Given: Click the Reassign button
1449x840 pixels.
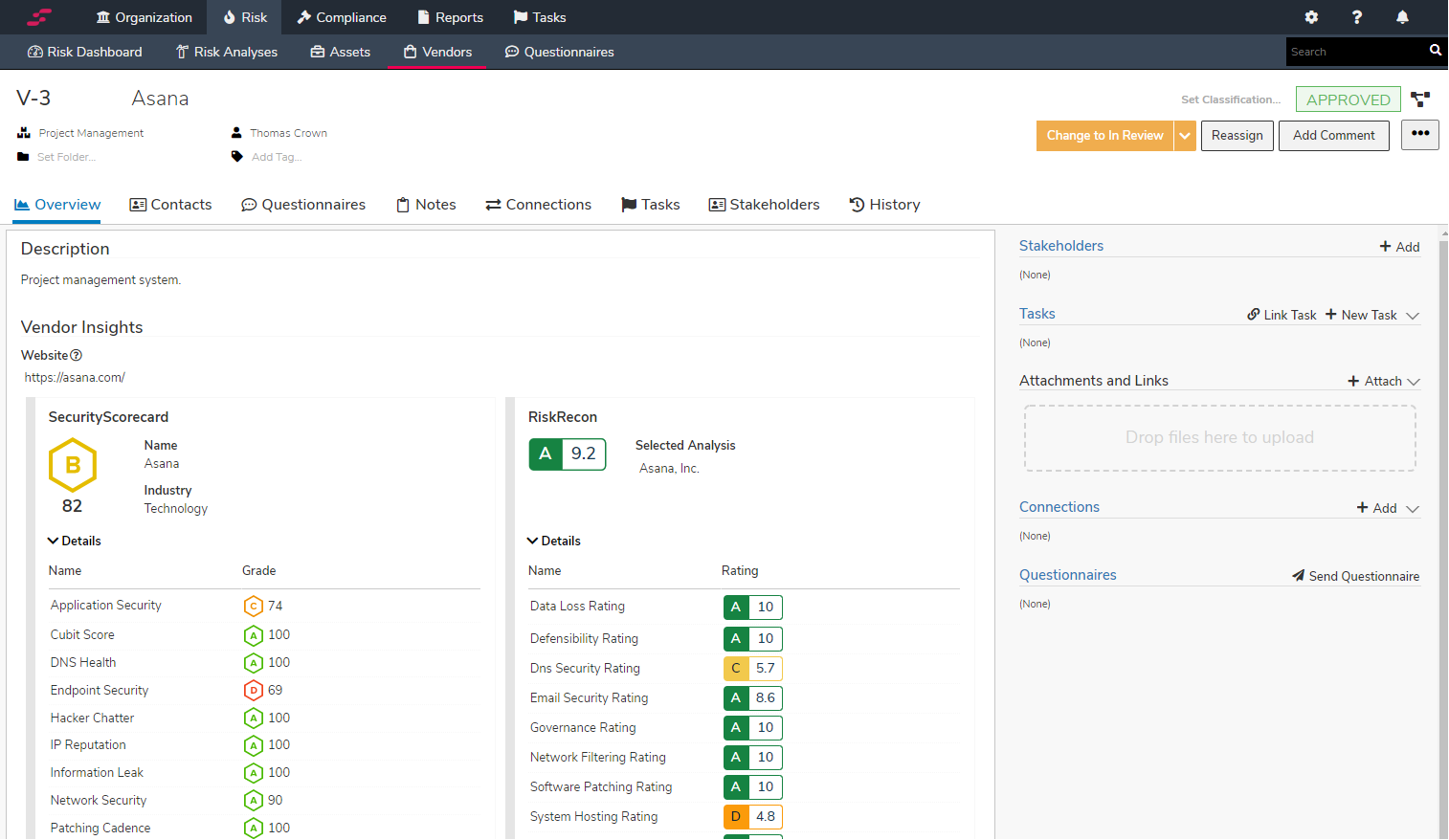Looking at the screenshot, I should click(x=1237, y=136).
